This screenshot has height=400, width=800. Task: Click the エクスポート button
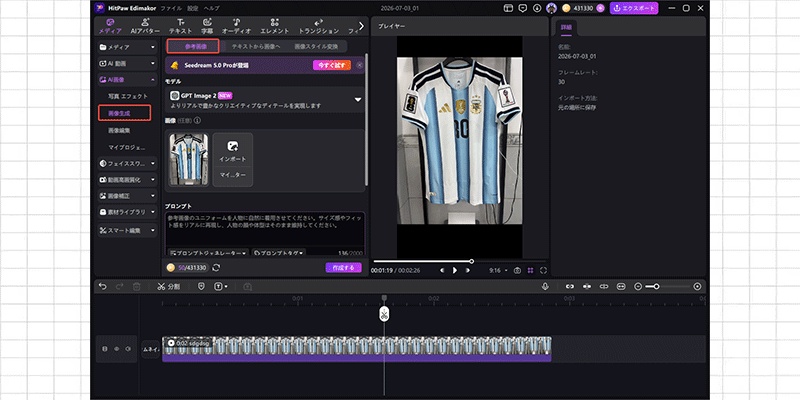click(634, 8)
